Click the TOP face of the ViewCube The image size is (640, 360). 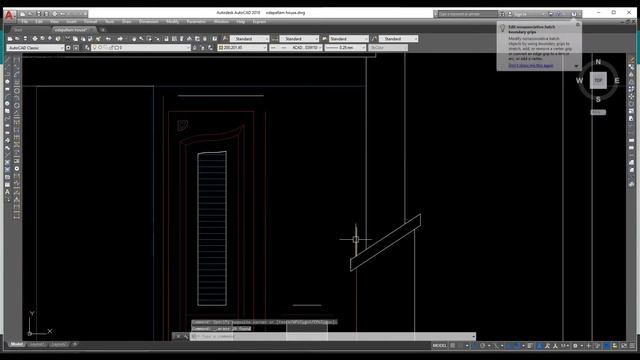(598, 80)
